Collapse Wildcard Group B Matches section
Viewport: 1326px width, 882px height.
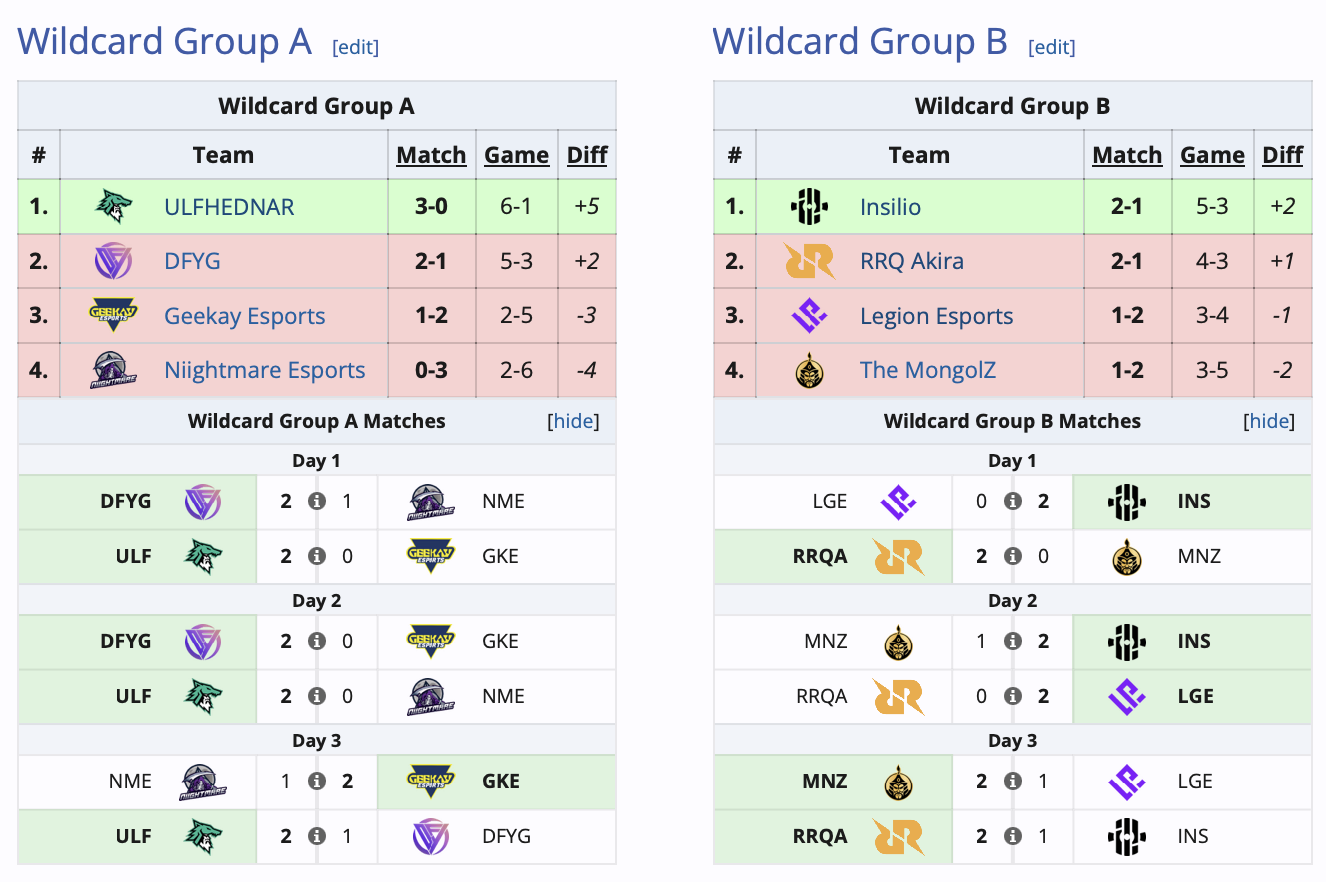[x=1268, y=421]
